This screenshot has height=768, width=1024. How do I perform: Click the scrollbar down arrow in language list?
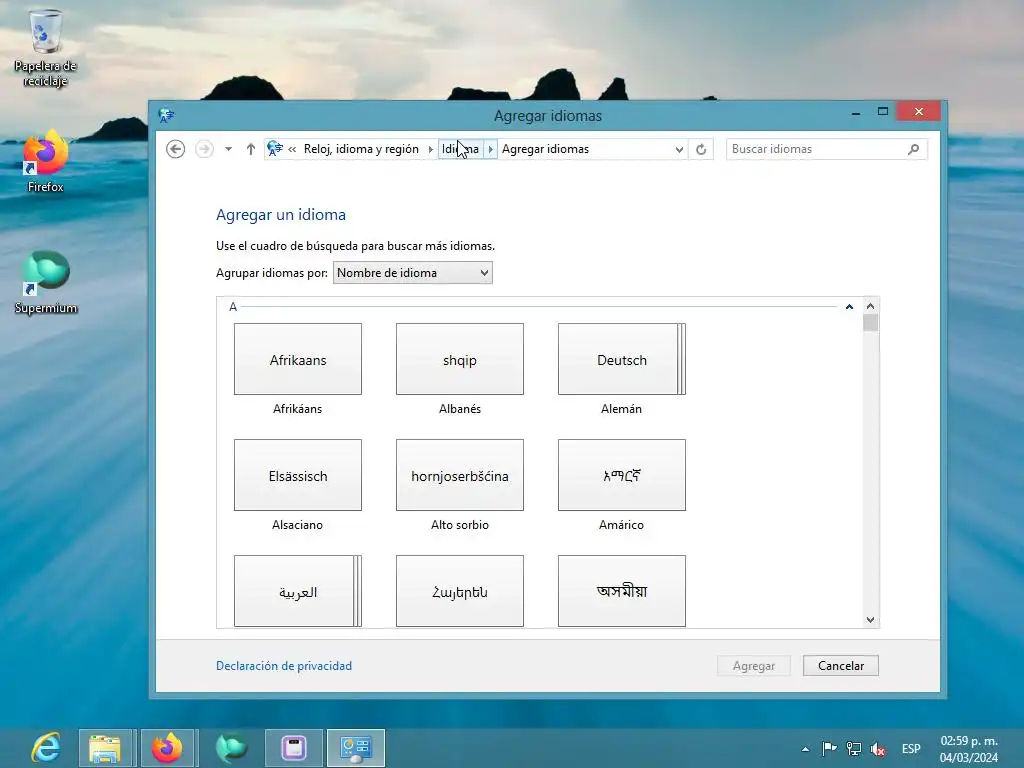coord(870,620)
